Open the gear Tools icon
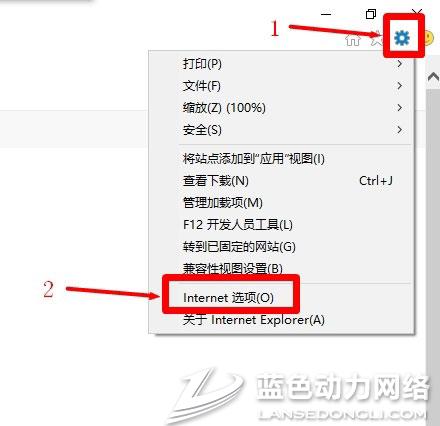440x426 pixels. pyautogui.click(x=402, y=38)
